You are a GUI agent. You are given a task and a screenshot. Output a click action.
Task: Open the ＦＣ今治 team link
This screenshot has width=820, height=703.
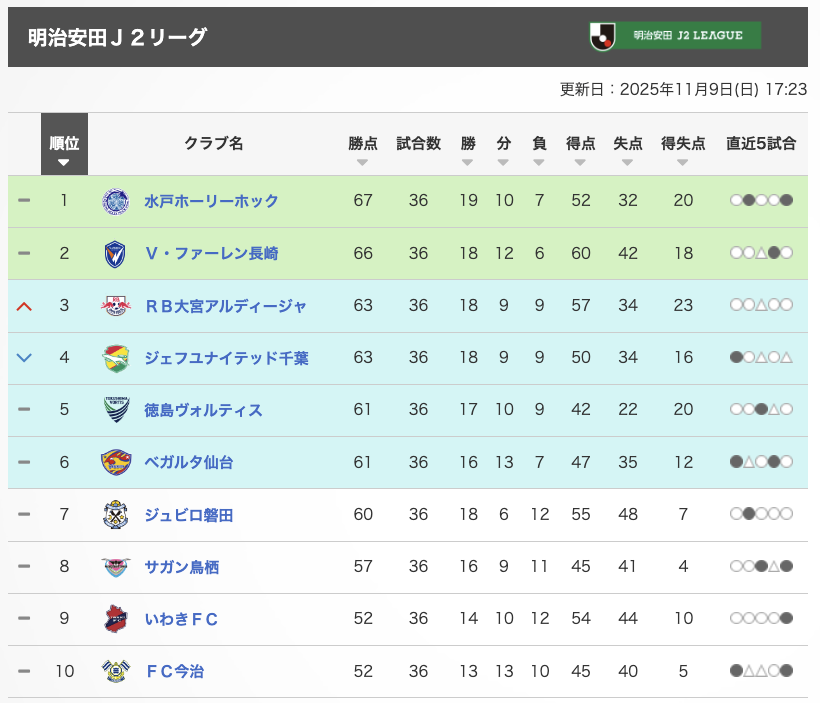pyautogui.click(x=175, y=671)
